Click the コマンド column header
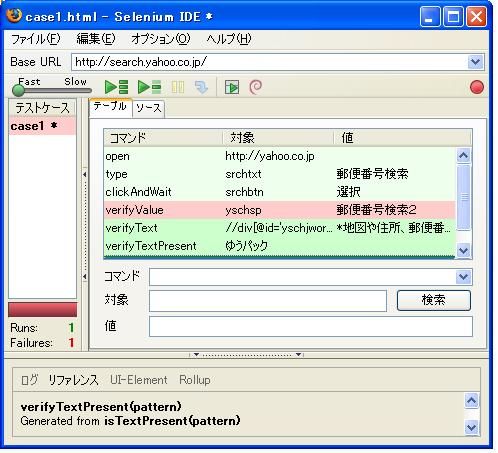Image resolution: width=498 pixels, height=453 pixels. tap(163, 138)
